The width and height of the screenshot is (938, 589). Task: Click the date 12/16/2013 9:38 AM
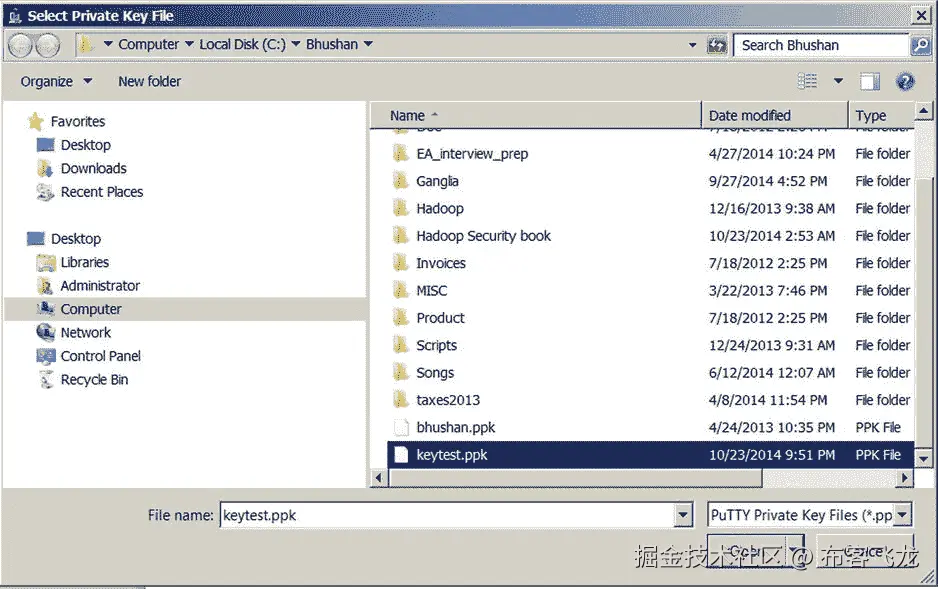pyautogui.click(x=772, y=209)
